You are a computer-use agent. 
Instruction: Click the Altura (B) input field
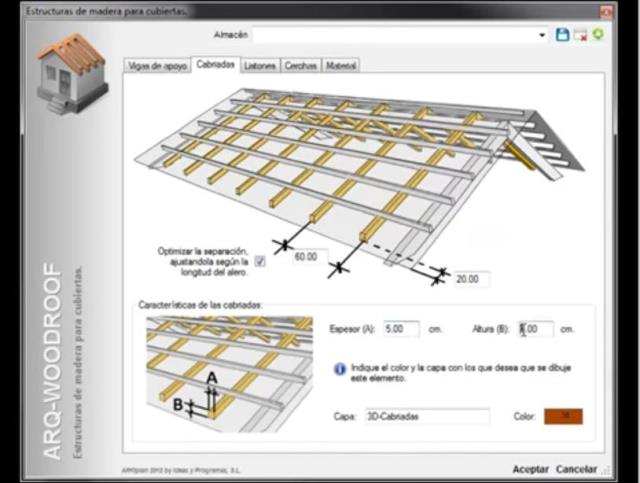point(536,329)
